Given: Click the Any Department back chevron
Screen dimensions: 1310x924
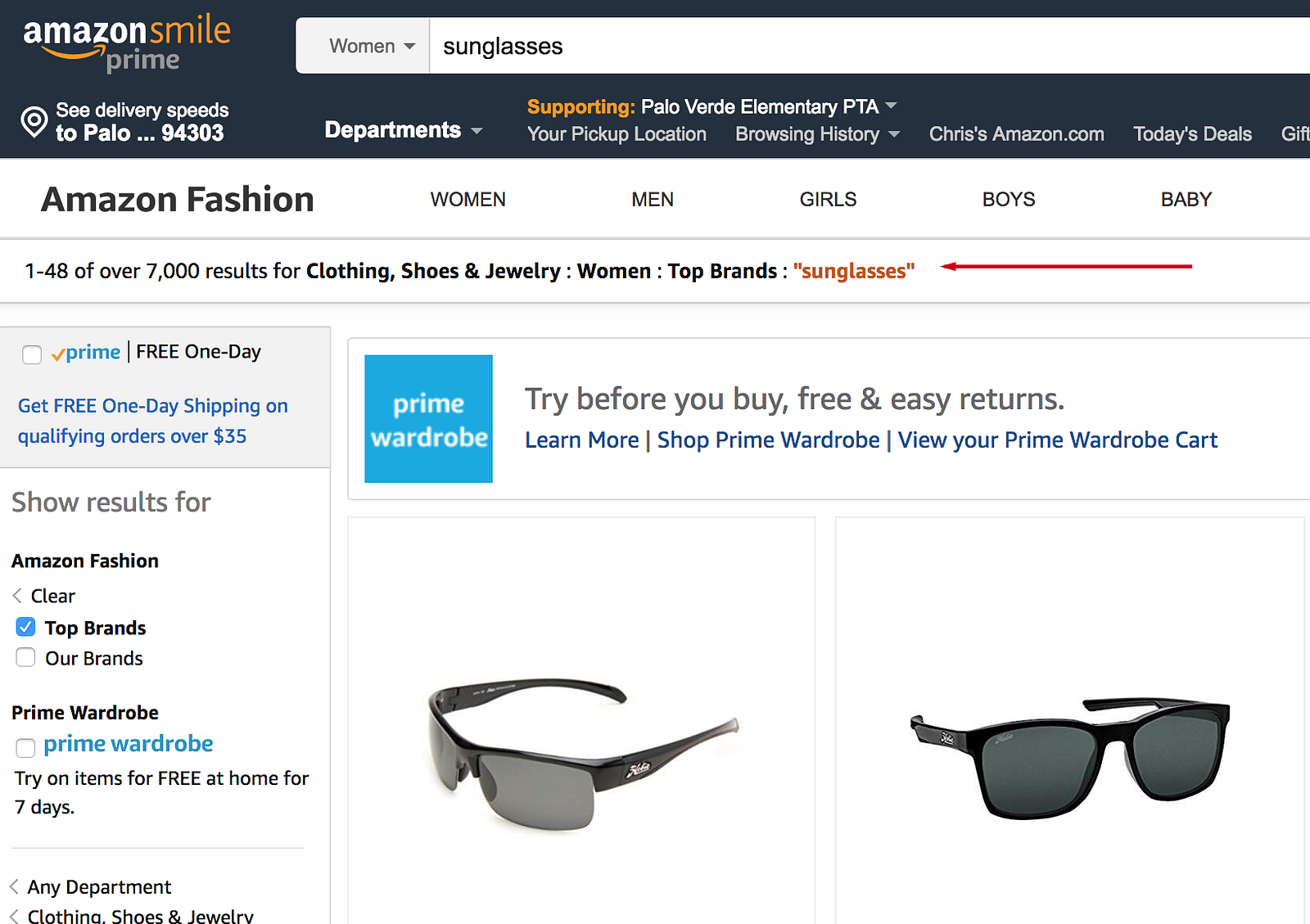Looking at the screenshot, I should [x=14, y=886].
